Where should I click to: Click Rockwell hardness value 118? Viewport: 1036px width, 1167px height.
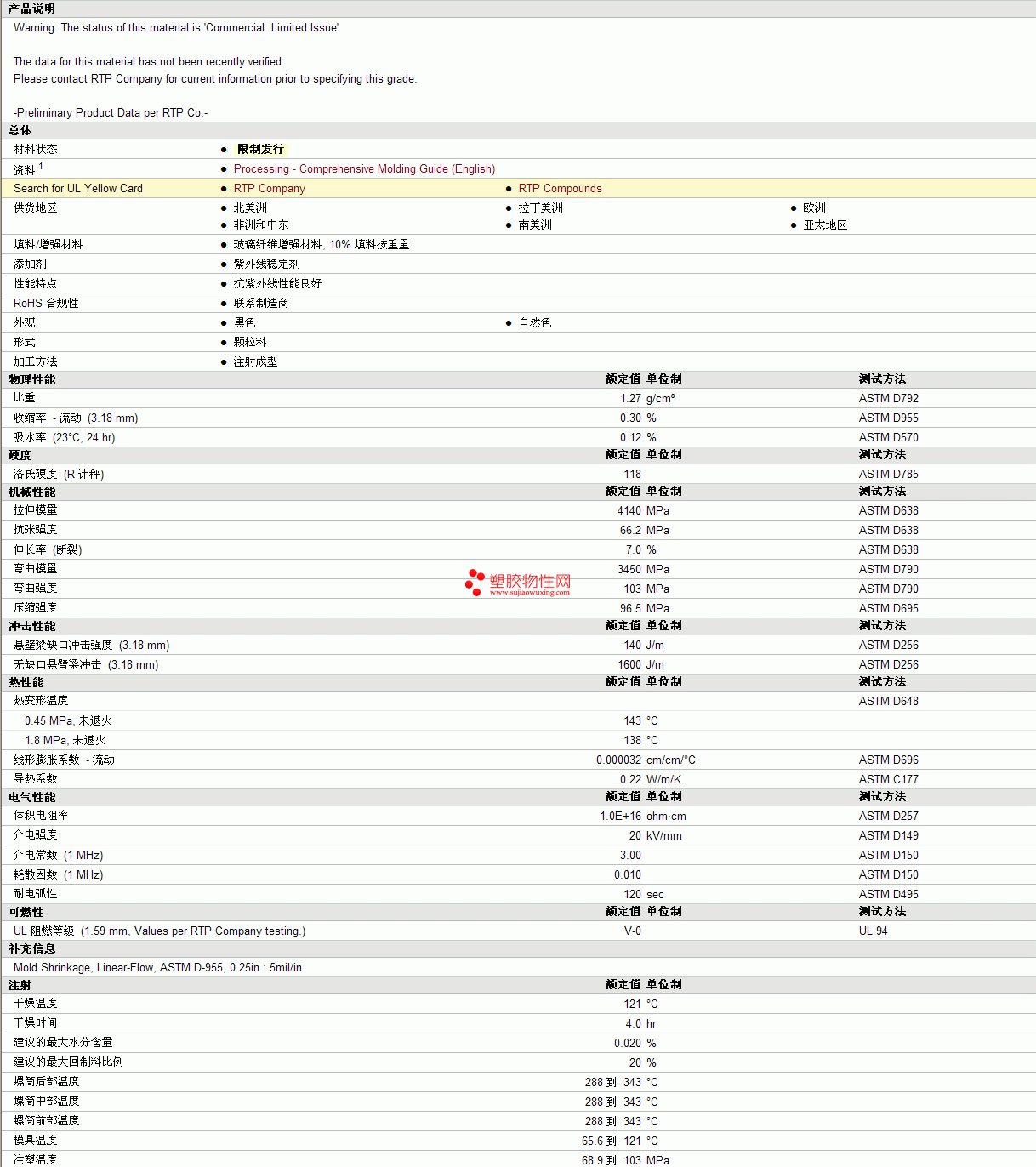coord(632,474)
